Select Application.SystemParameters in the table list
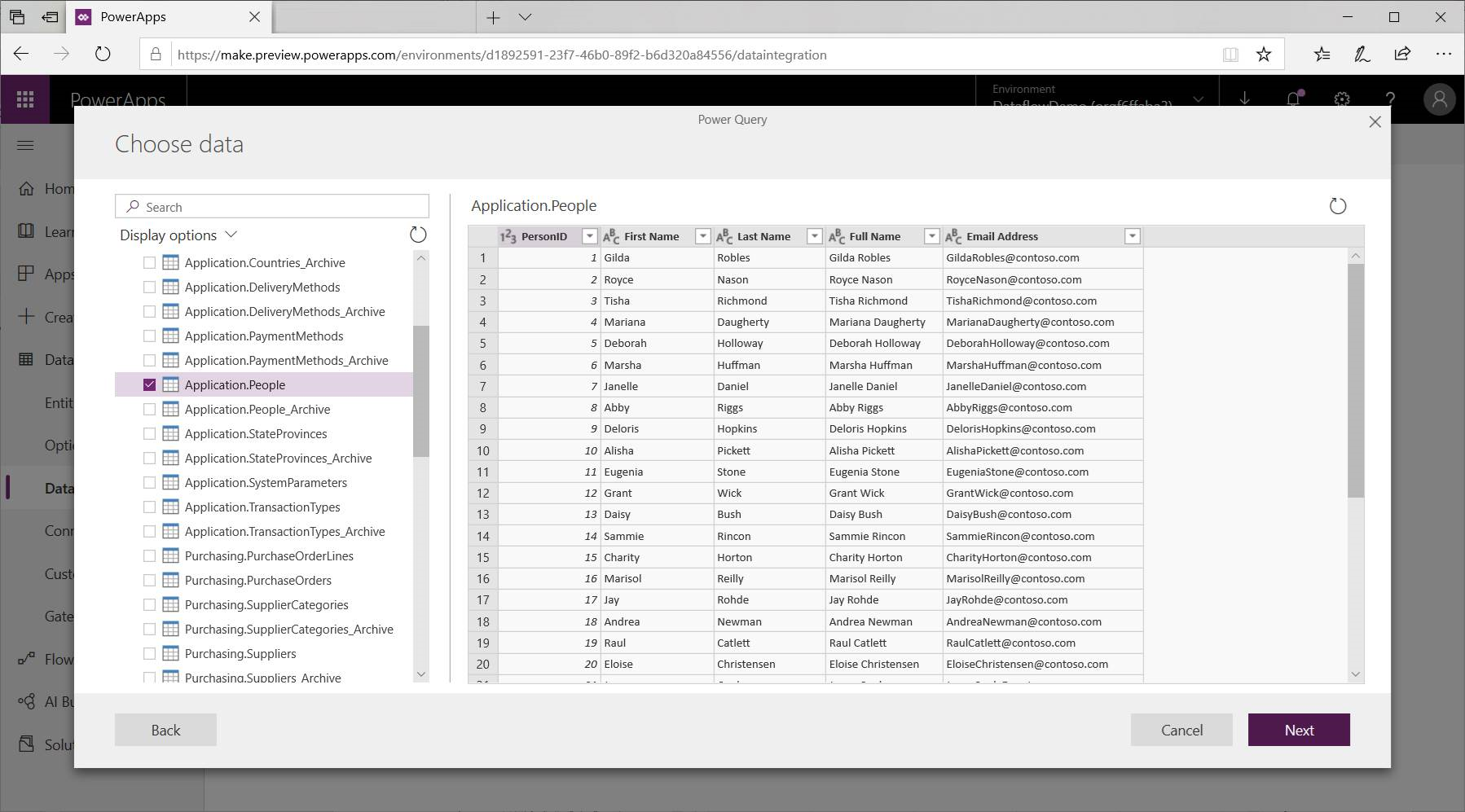Image resolution: width=1465 pixels, height=812 pixels. click(264, 482)
